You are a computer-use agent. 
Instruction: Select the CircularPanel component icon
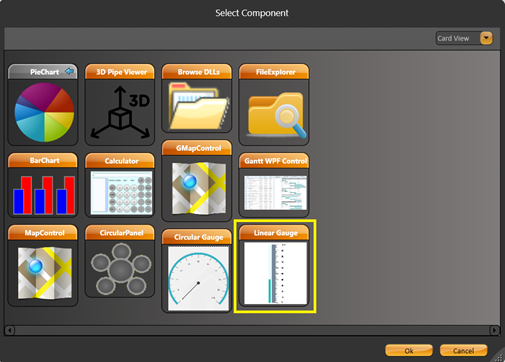tap(121, 269)
